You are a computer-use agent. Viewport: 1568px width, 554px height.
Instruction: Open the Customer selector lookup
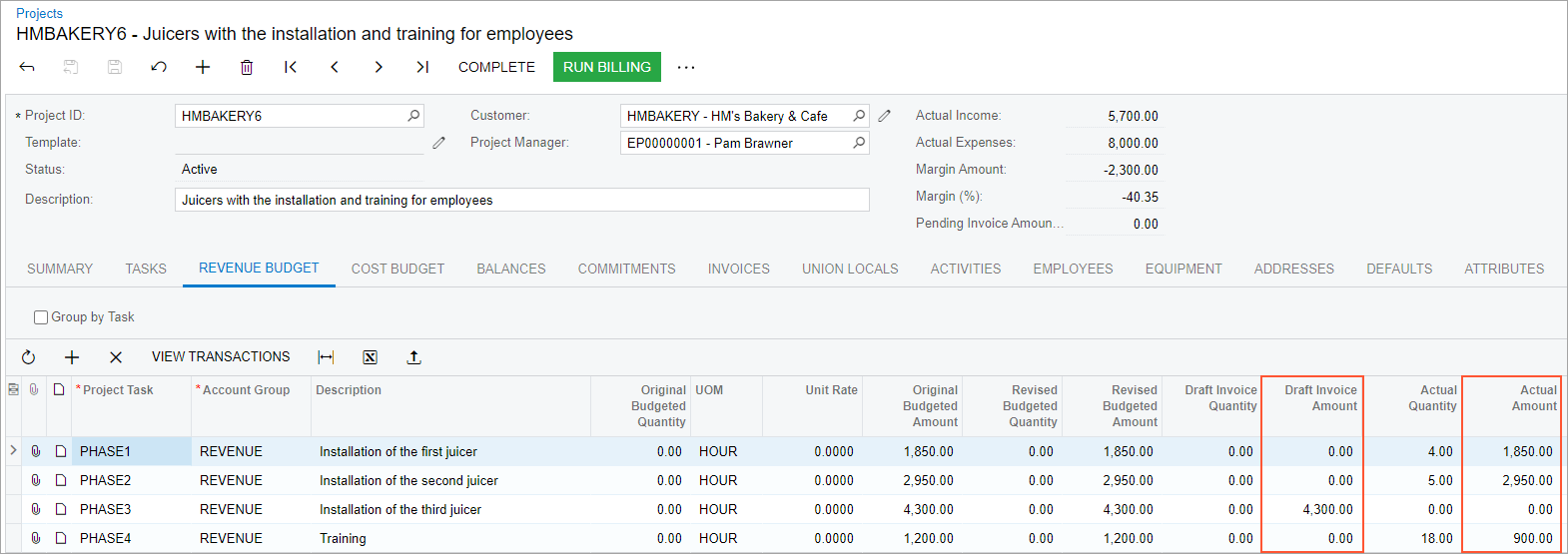click(859, 116)
